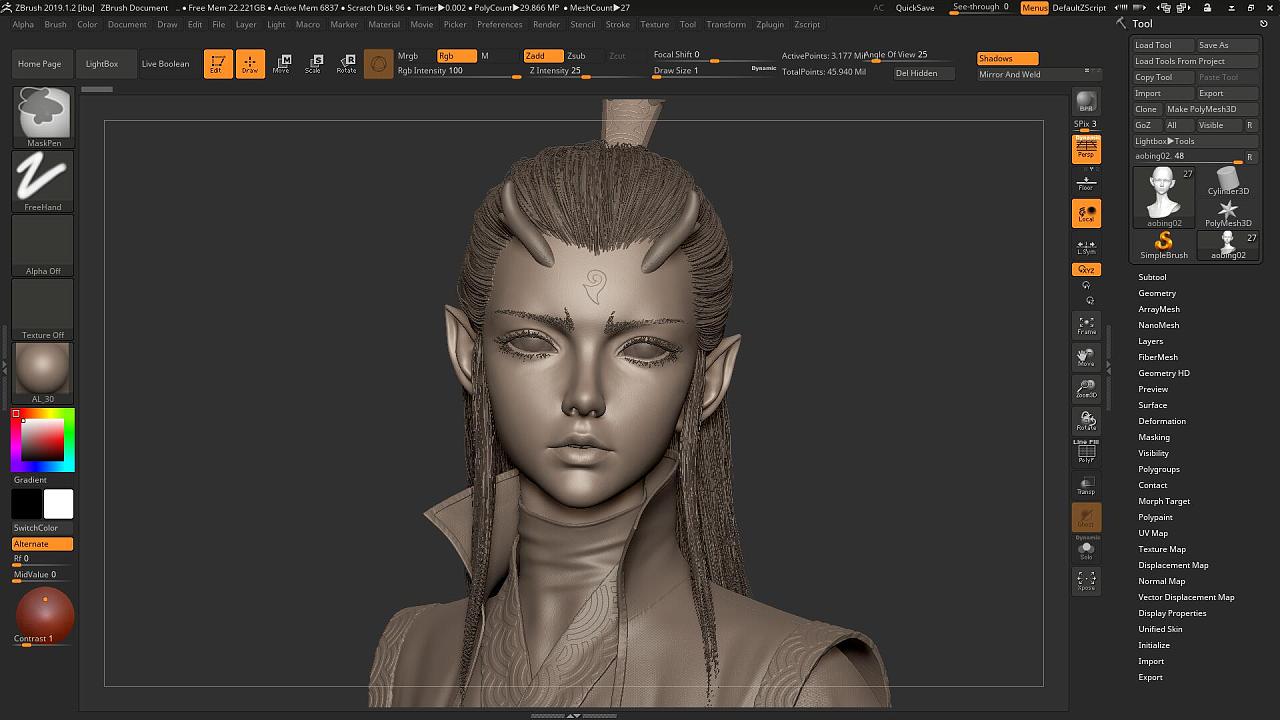Open the Zplugin menu

[x=770, y=24]
